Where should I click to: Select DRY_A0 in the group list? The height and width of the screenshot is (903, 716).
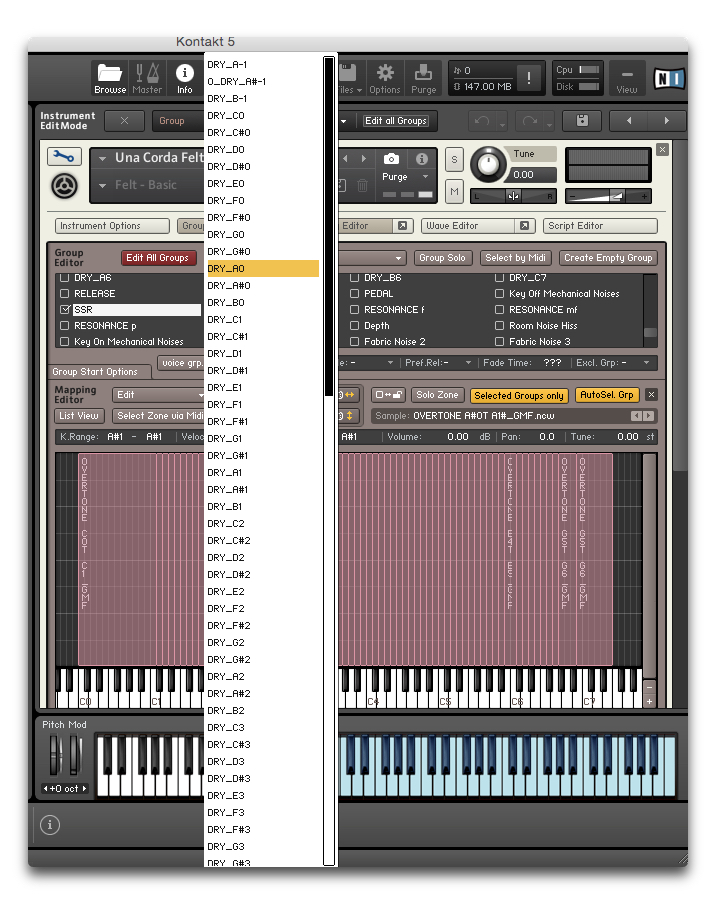[x=263, y=268]
